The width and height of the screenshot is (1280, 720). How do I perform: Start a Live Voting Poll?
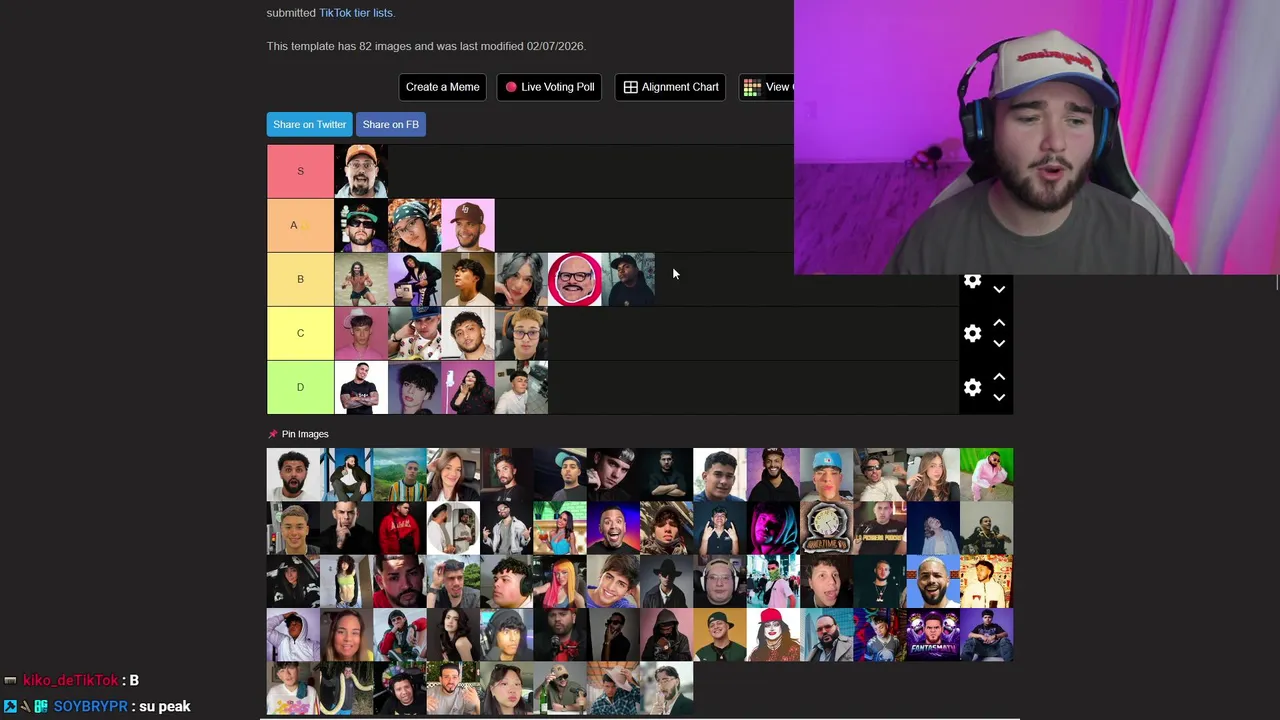click(549, 87)
